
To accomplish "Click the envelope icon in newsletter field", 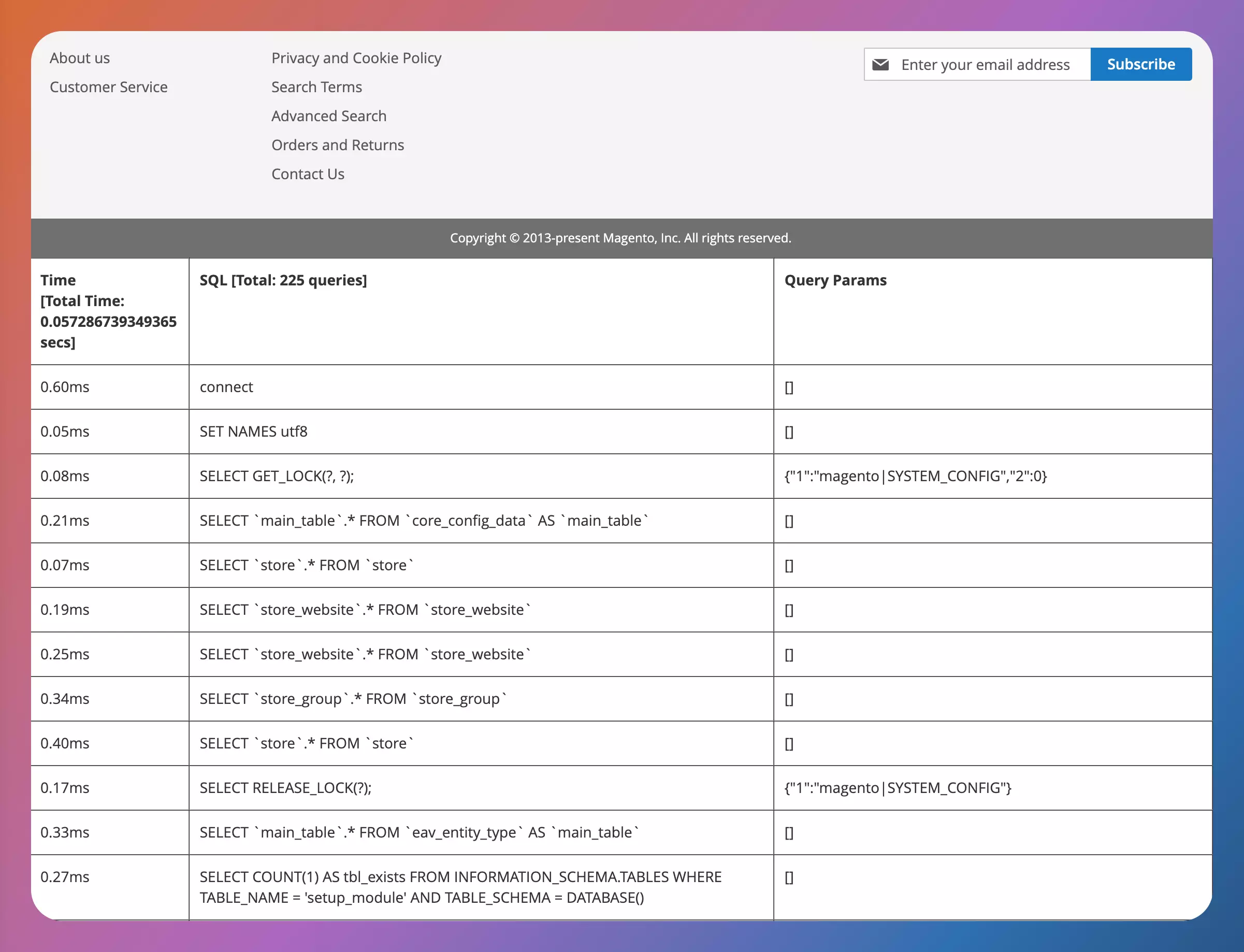I will (880, 65).
